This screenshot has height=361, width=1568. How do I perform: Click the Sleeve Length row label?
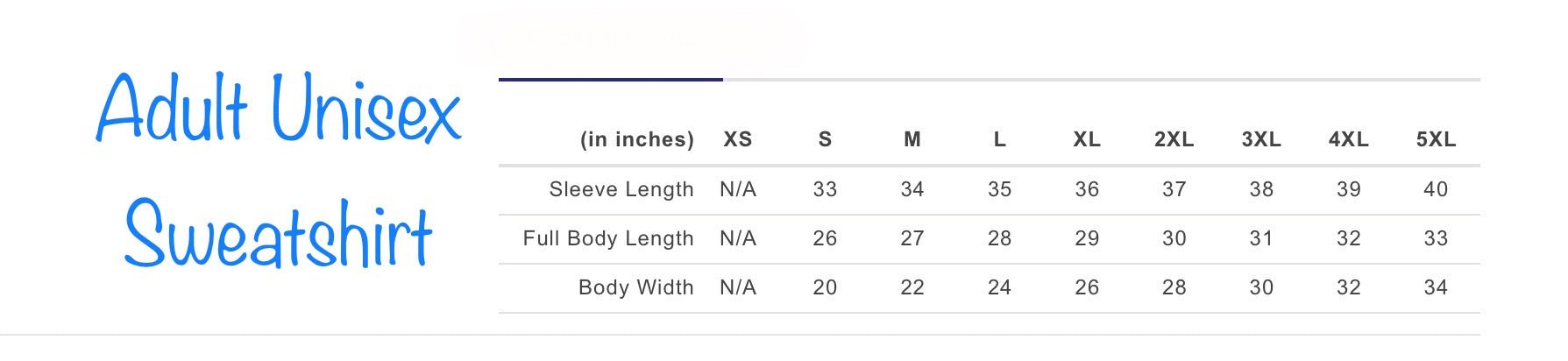tap(621, 189)
